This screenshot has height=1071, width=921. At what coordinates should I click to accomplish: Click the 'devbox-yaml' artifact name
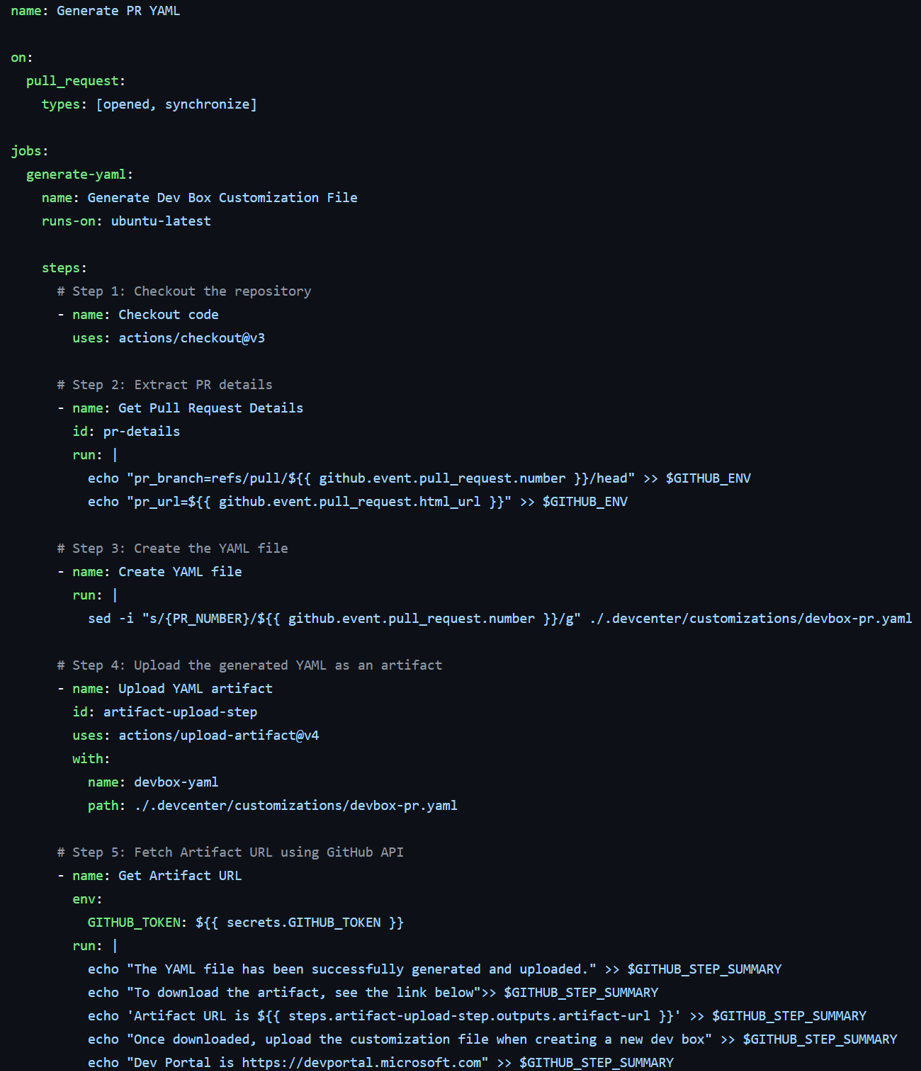(176, 782)
